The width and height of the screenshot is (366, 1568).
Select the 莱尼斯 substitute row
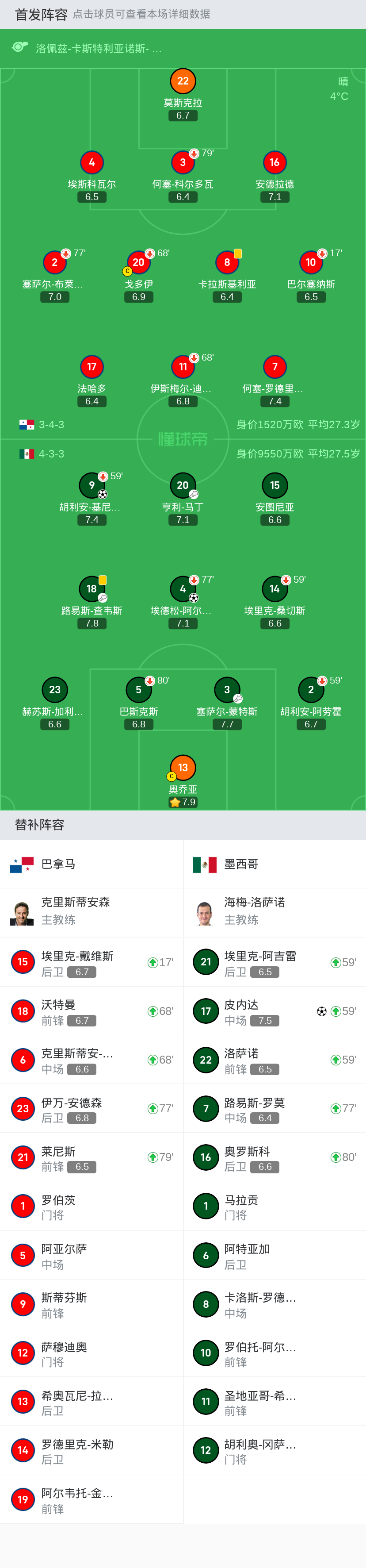91,1158
